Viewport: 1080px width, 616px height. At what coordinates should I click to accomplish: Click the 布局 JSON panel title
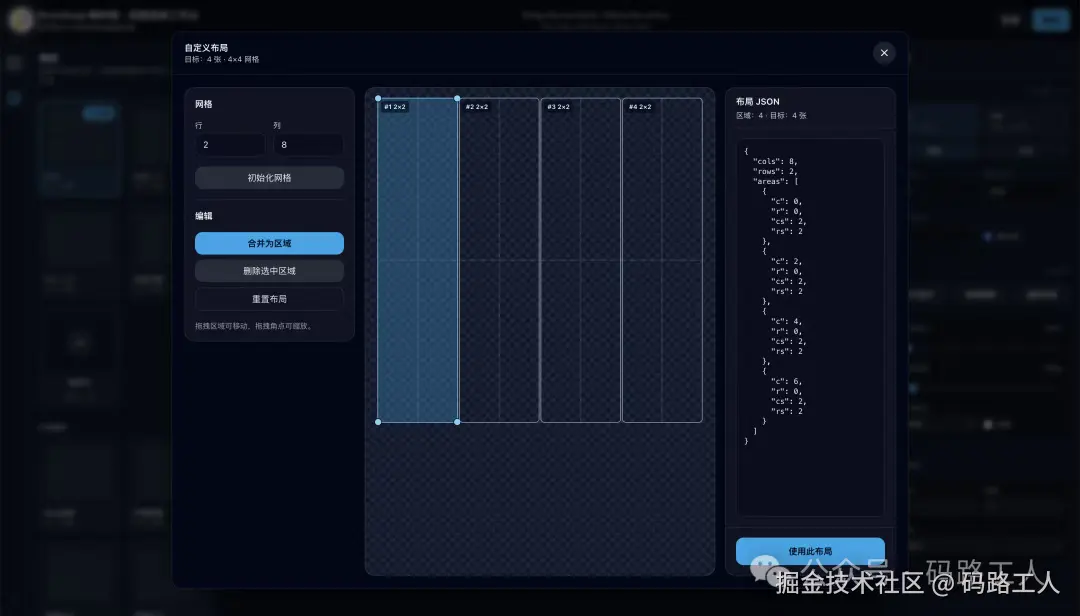(x=758, y=101)
